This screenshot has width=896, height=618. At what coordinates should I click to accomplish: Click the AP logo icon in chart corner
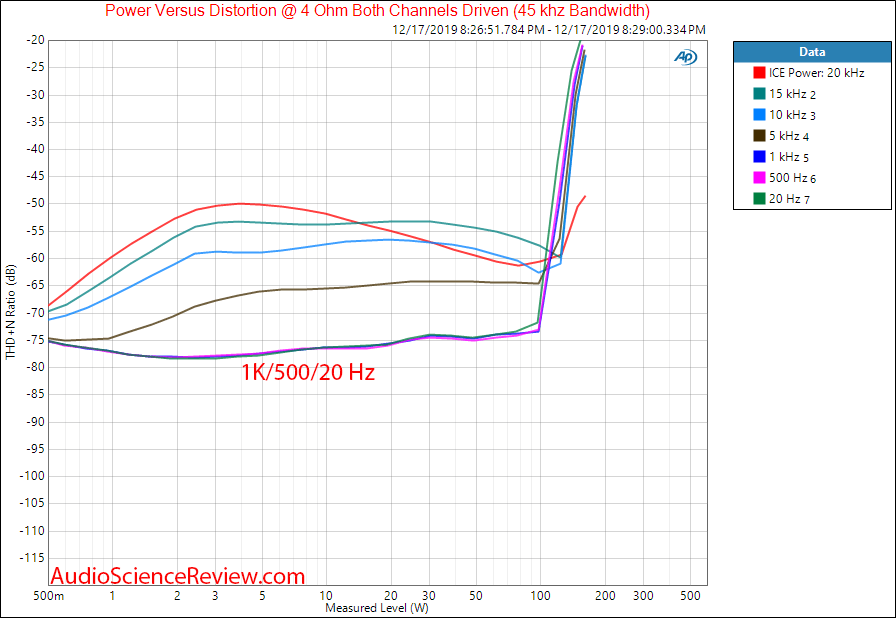click(x=686, y=57)
